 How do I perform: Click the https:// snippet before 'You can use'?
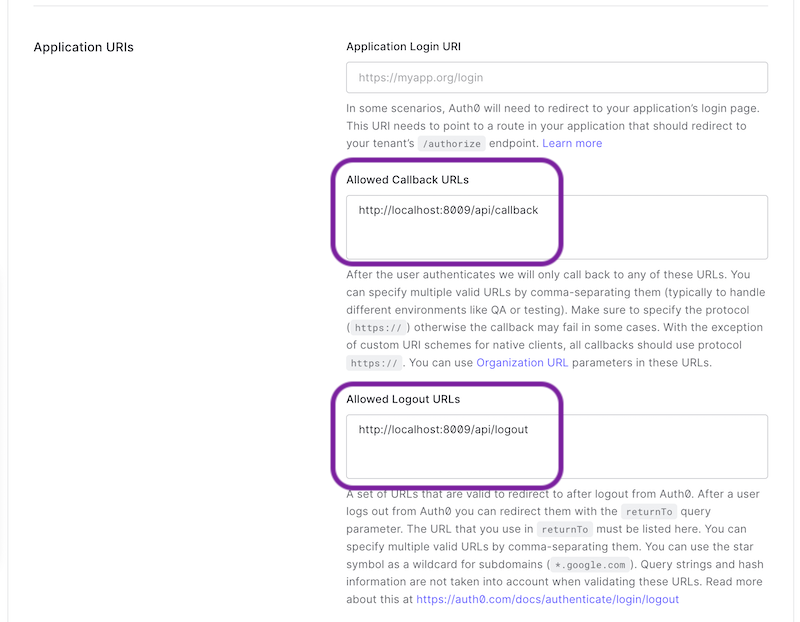tap(374, 363)
